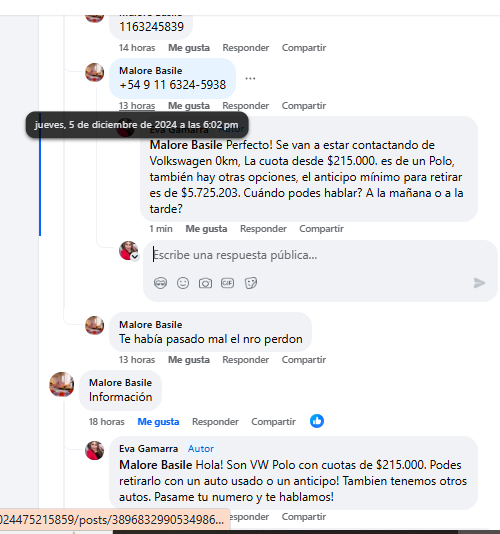The height and width of the screenshot is (534, 500).
Task: Switch commenting profile via the avatar chevron
Action: click(x=135, y=256)
